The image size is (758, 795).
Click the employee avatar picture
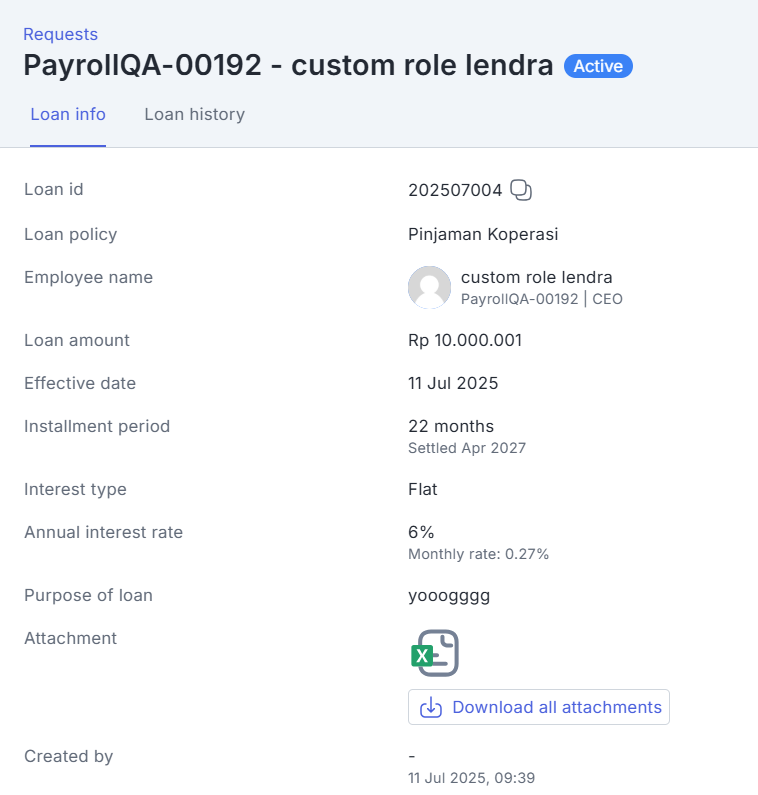point(430,287)
